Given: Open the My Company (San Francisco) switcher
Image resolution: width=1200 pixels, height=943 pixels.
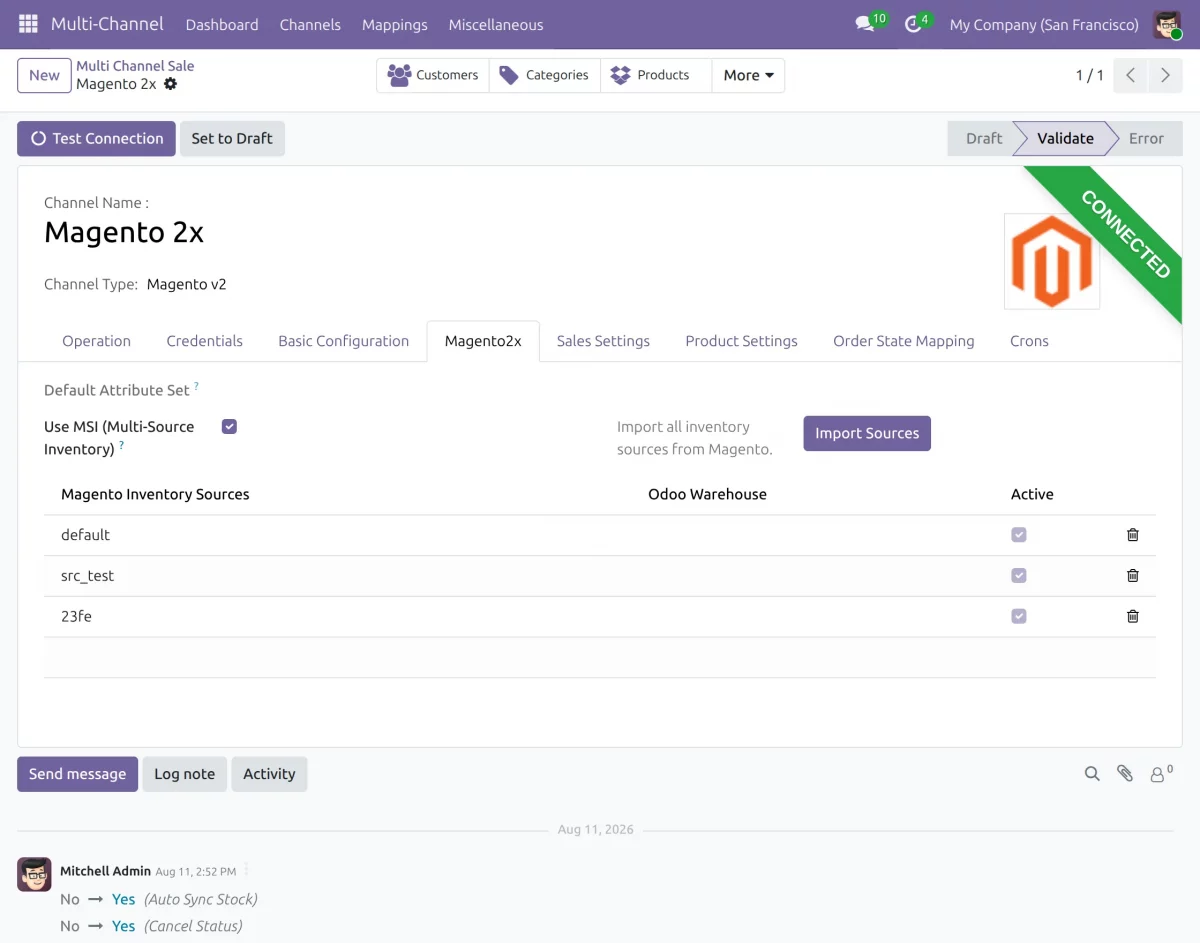Looking at the screenshot, I should 1044,24.
